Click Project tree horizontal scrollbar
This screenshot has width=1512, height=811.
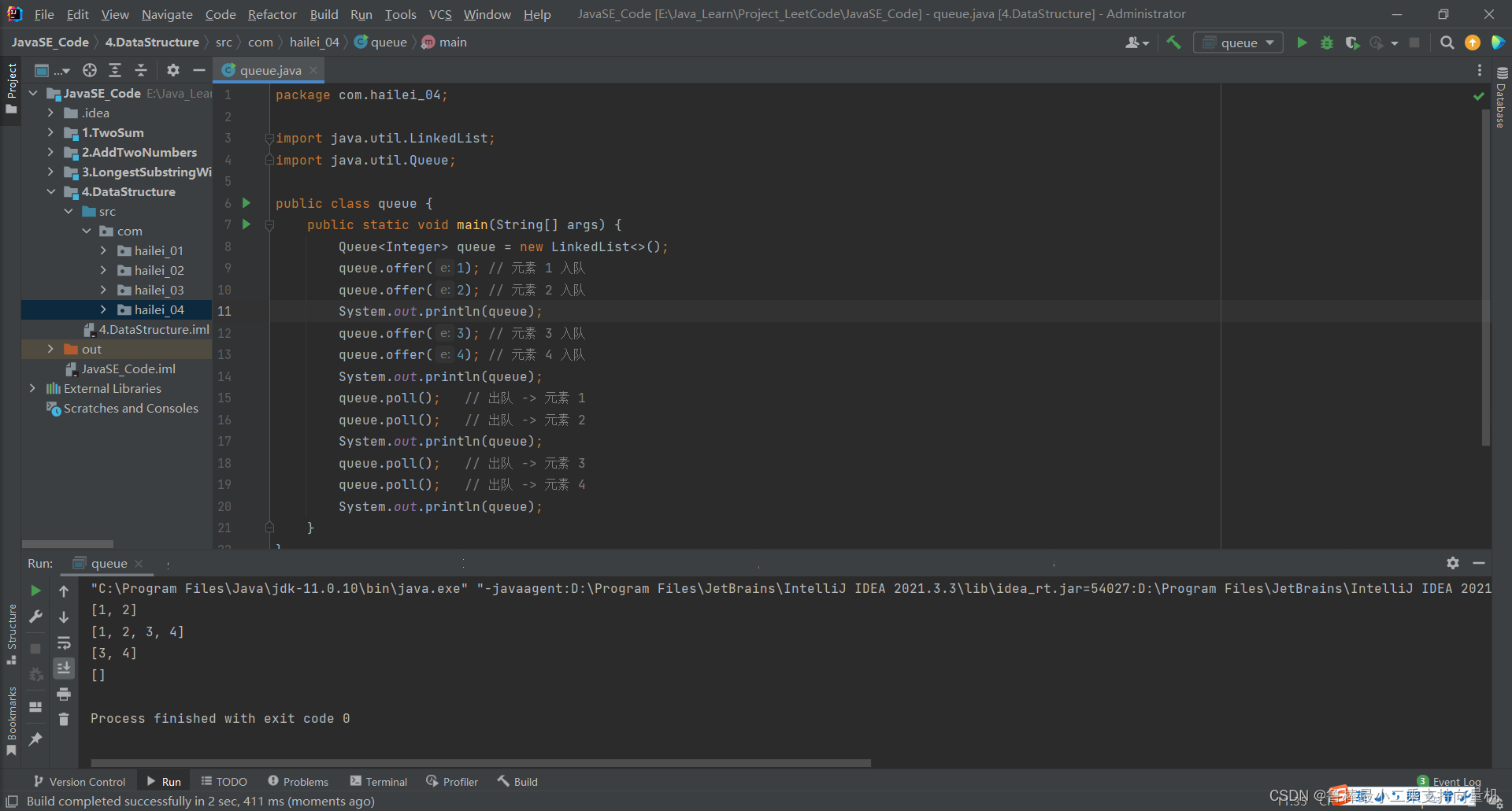pyautogui.click(x=68, y=543)
